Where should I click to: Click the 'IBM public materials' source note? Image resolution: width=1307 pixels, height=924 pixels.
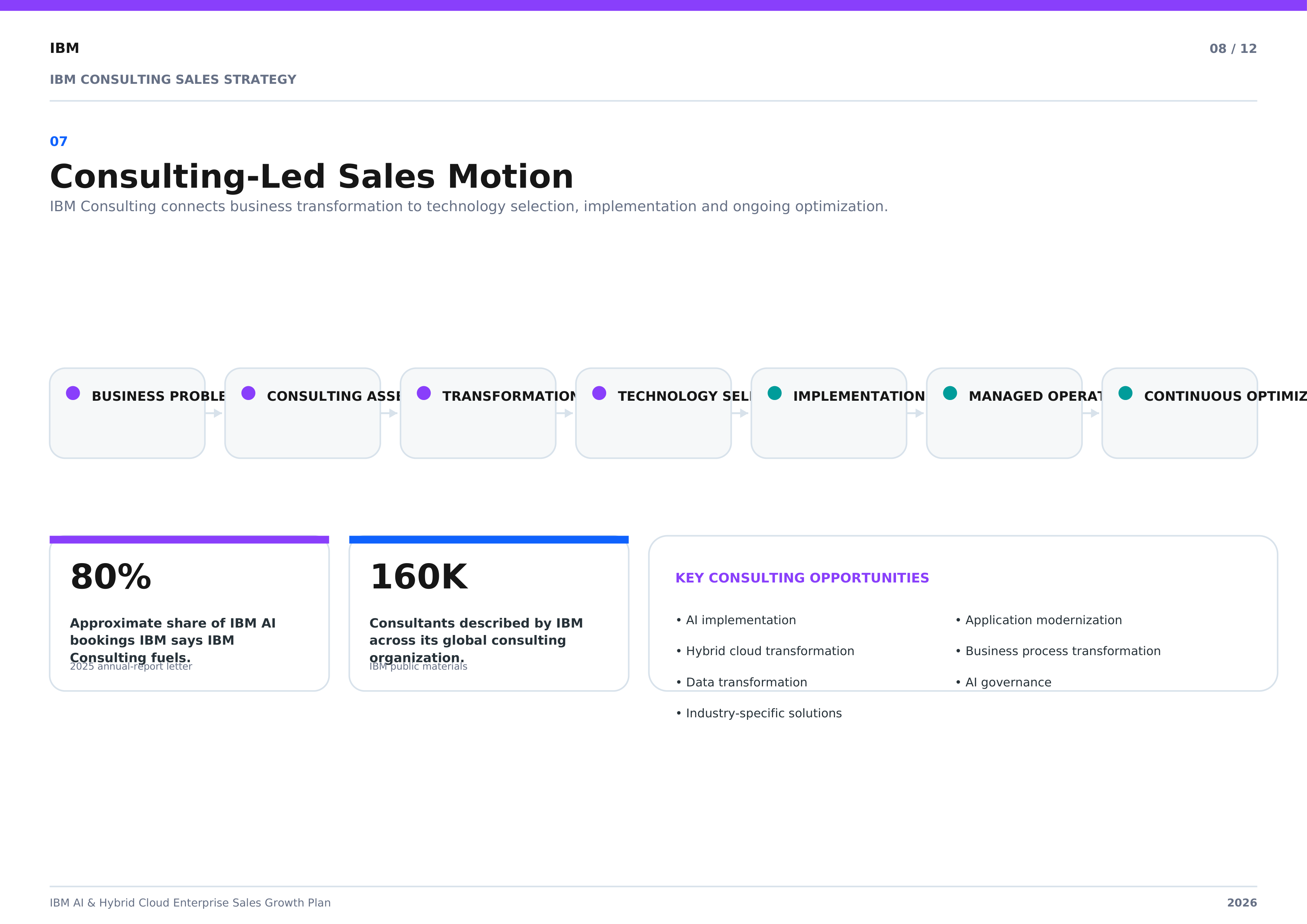coord(418,667)
